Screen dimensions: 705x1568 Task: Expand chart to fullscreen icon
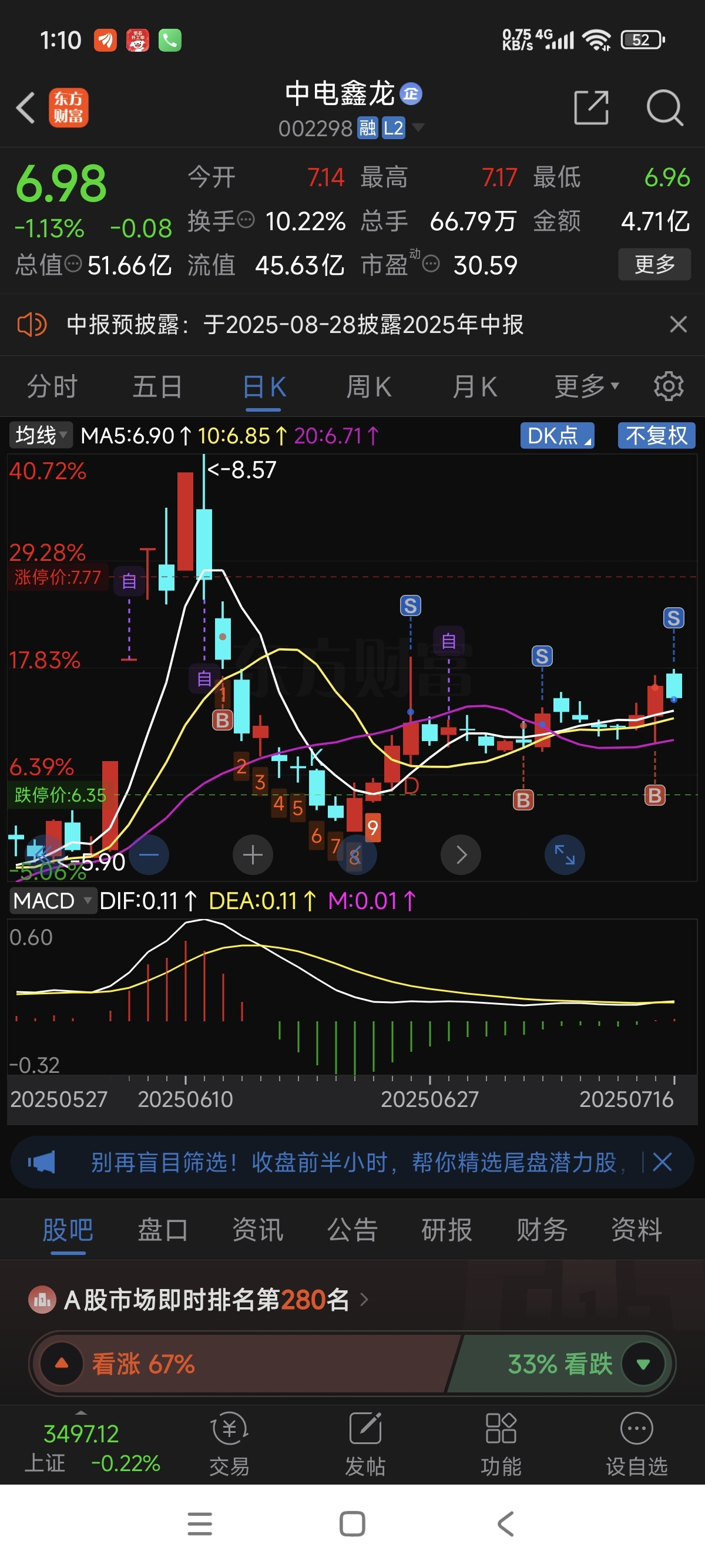pyautogui.click(x=565, y=854)
